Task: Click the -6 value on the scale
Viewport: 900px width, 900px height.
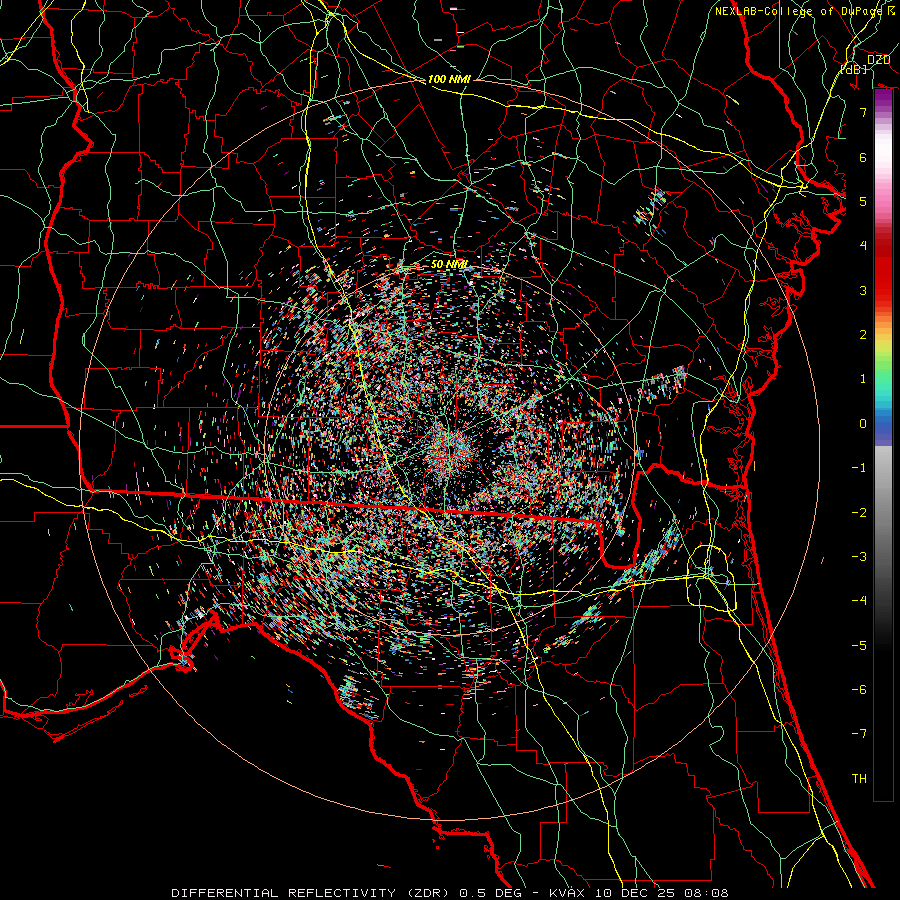Action: 859,689
